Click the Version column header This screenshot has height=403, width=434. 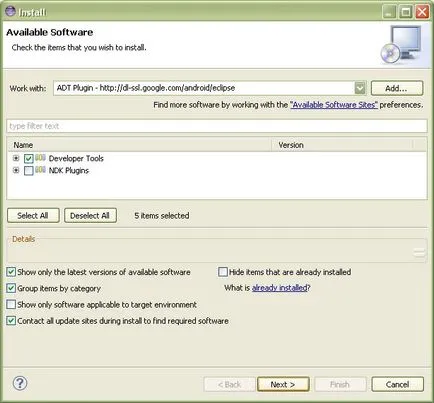point(342,145)
